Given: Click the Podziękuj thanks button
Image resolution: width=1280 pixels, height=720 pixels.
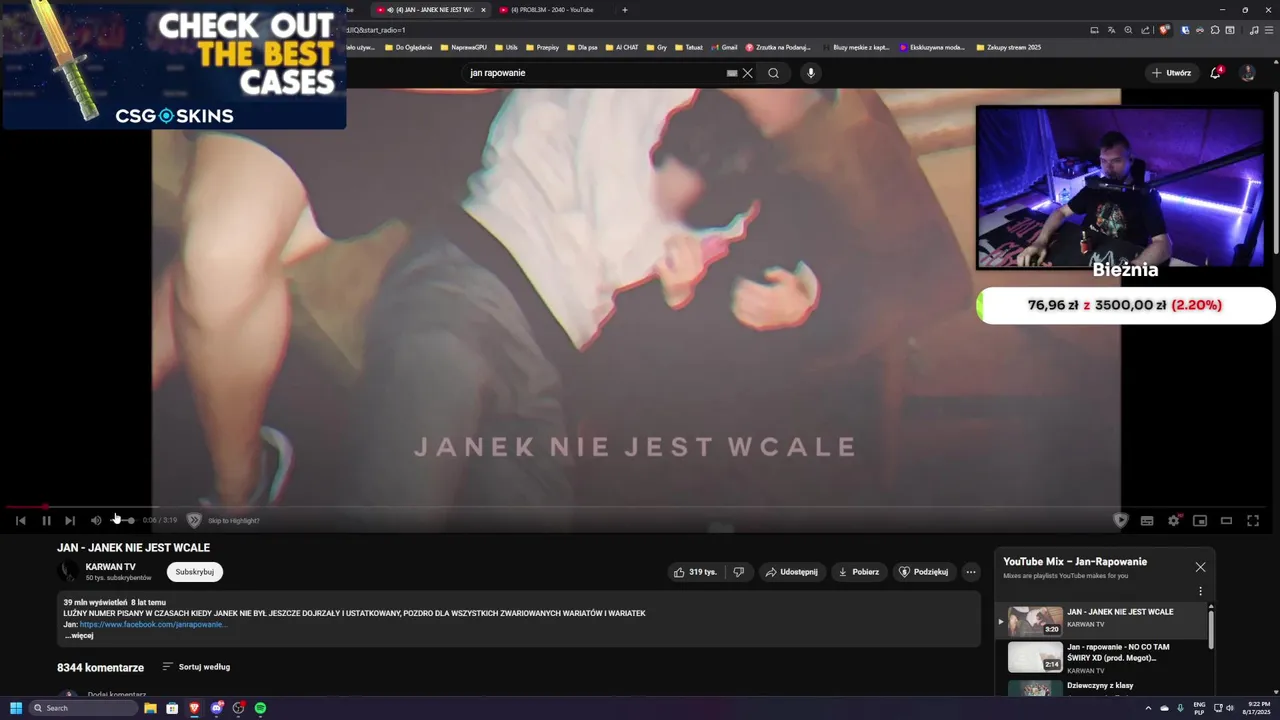Looking at the screenshot, I should 923,572.
